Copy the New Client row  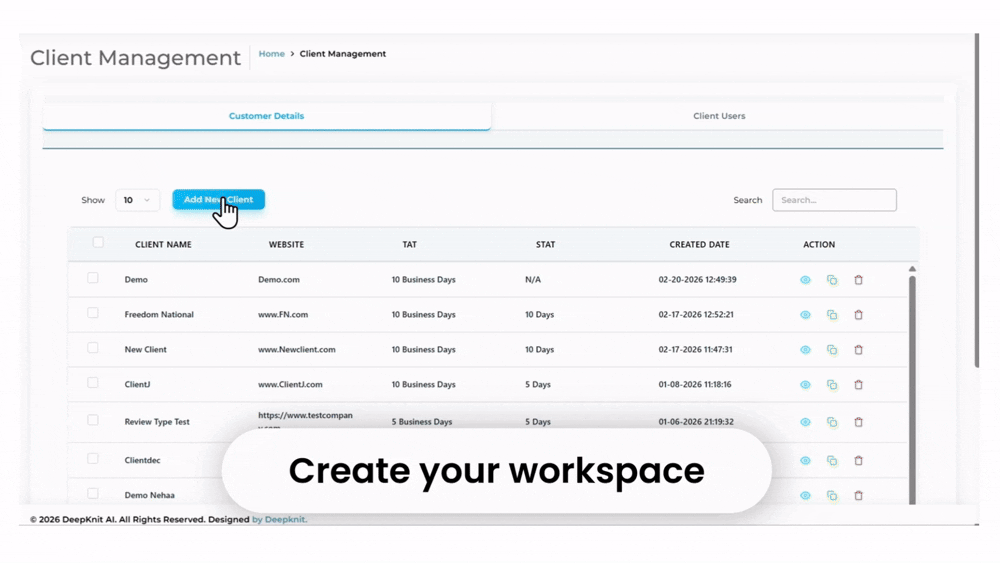(832, 350)
